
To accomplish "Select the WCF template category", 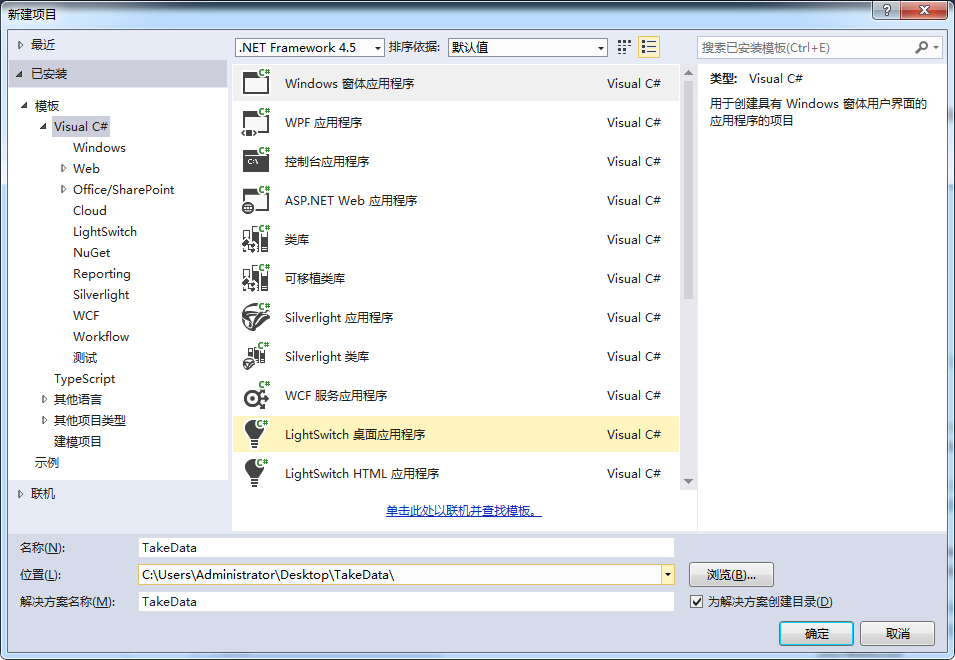I will (86, 315).
